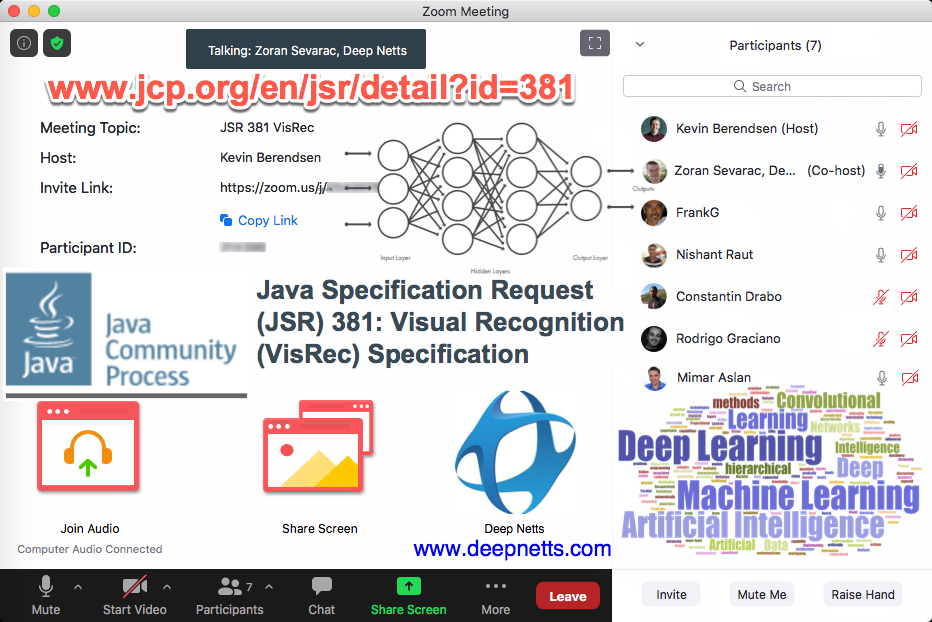Click the Raise Hand button
Screen dimensions: 932x622
coord(862,595)
